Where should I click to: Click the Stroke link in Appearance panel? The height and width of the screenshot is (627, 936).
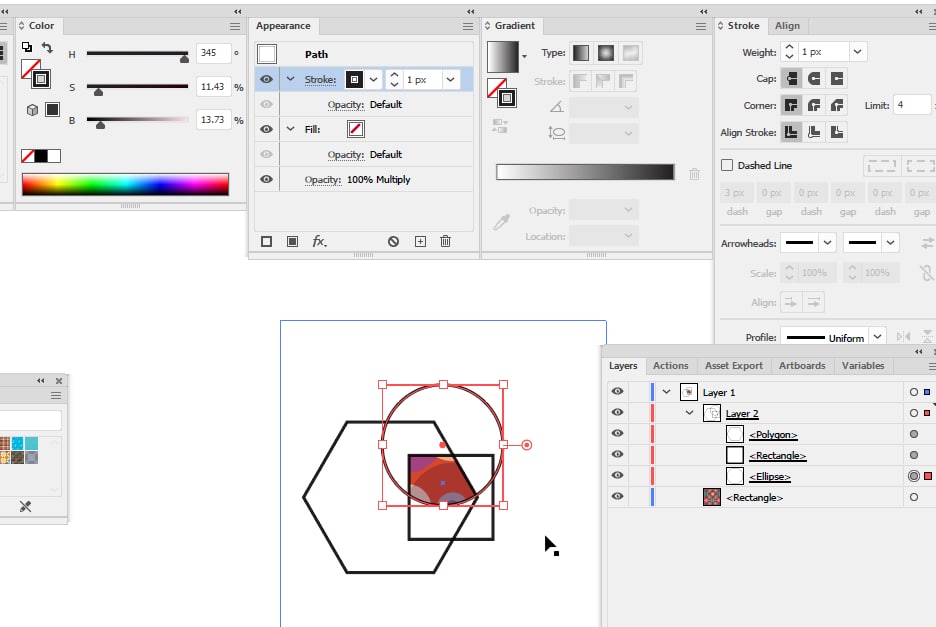coord(320,79)
